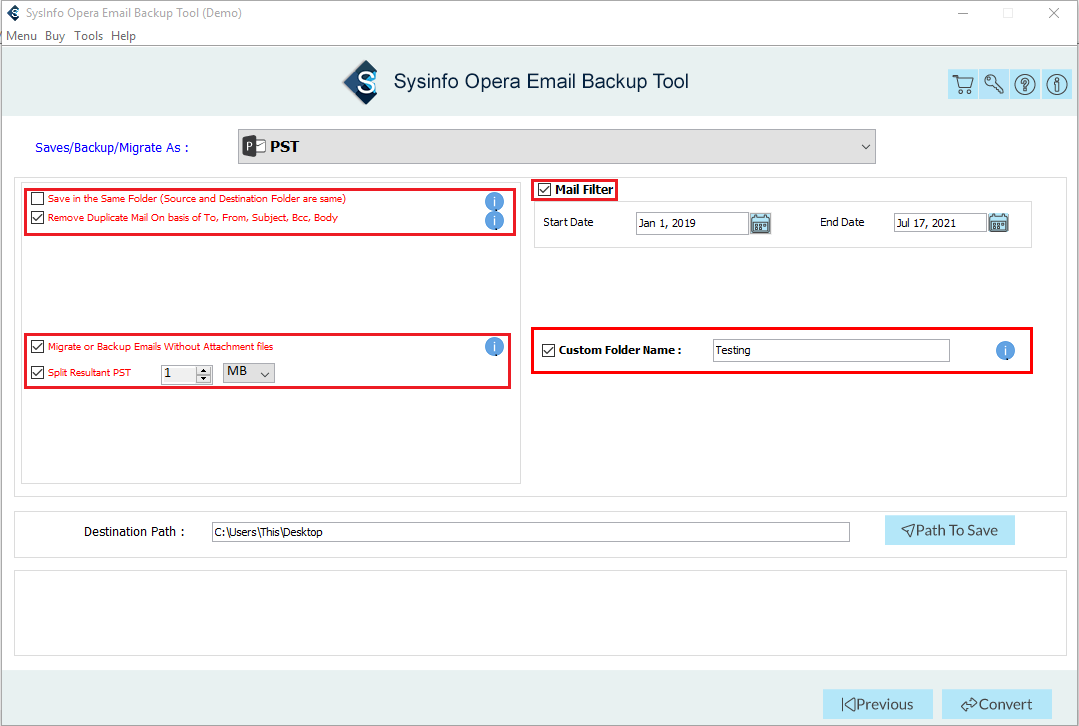Minimize the application window
The image size is (1079, 726).
[963, 13]
